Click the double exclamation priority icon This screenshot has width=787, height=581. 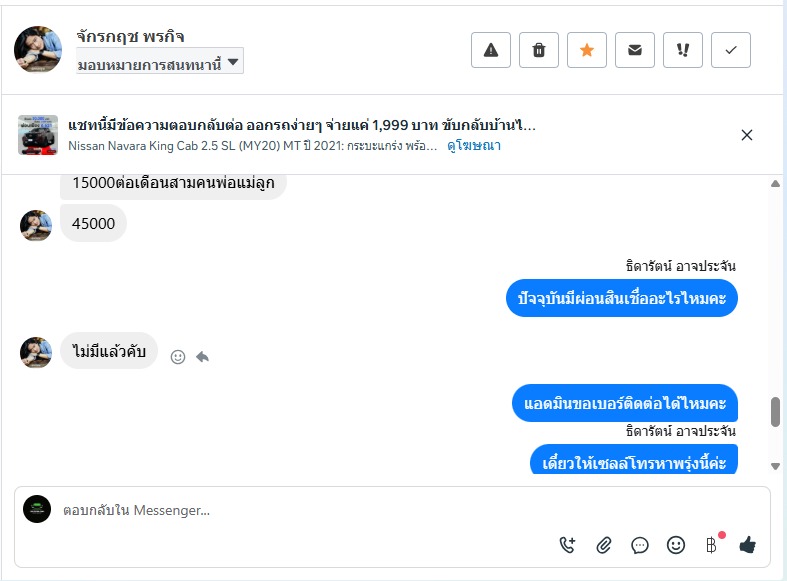pos(683,50)
